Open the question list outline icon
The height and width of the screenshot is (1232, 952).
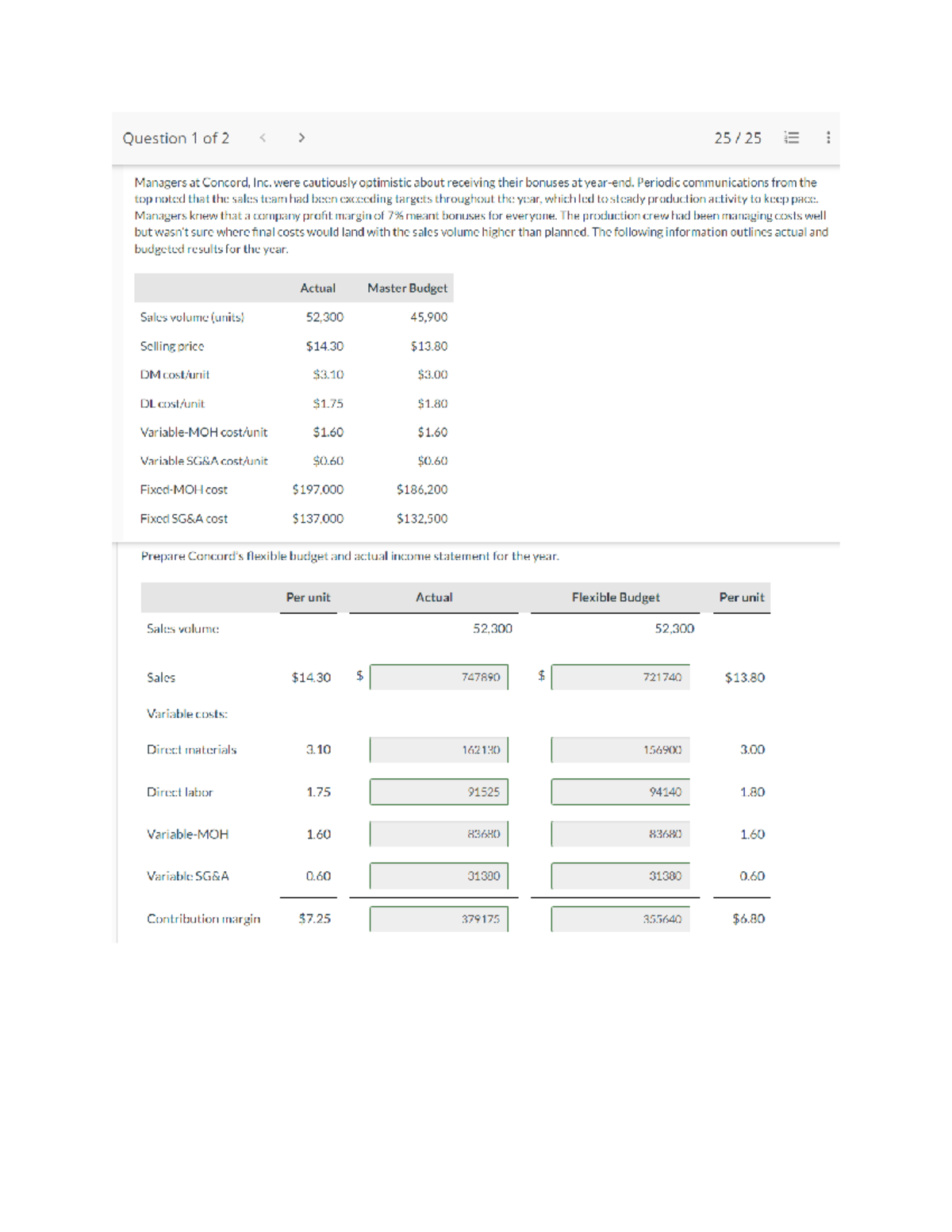pyautogui.click(x=790, y=136)
